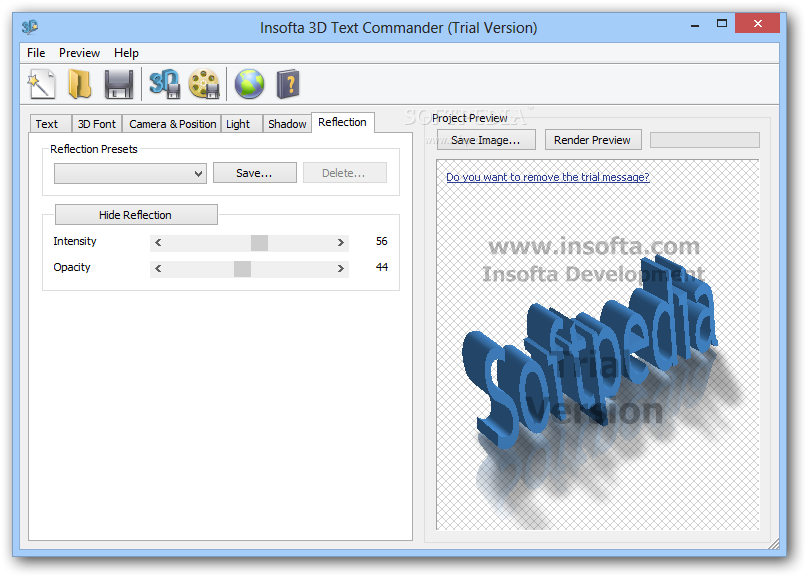Decrease Intensity with the left arrow
This screenshot has height=577, width=807.
pos(158,242)
